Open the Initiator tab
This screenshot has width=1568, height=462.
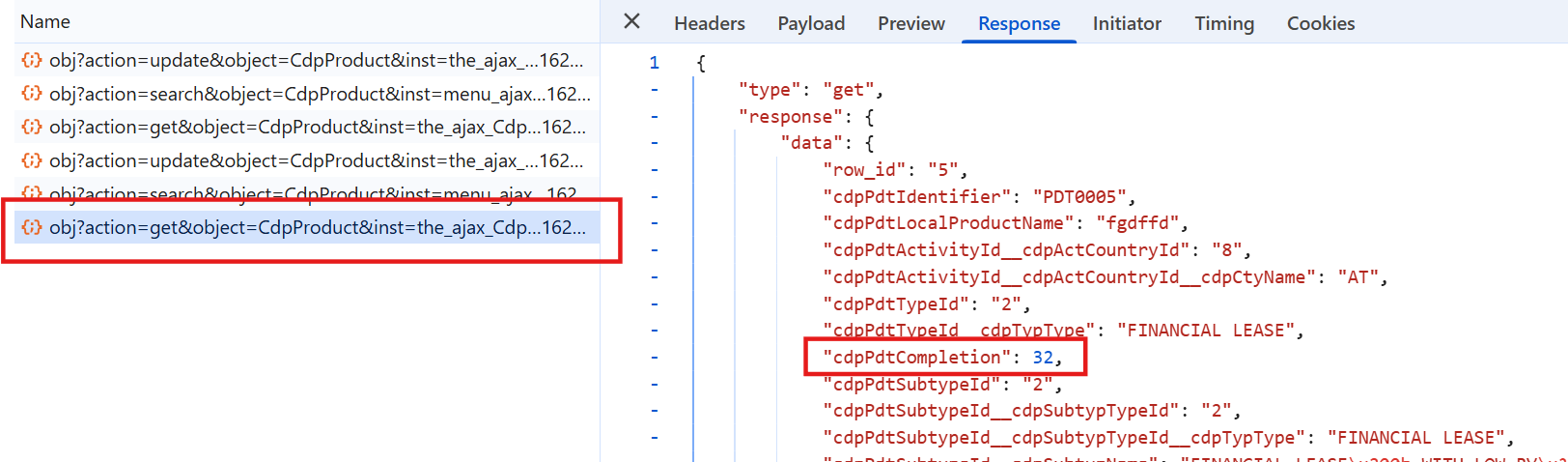coord(1126,23)
